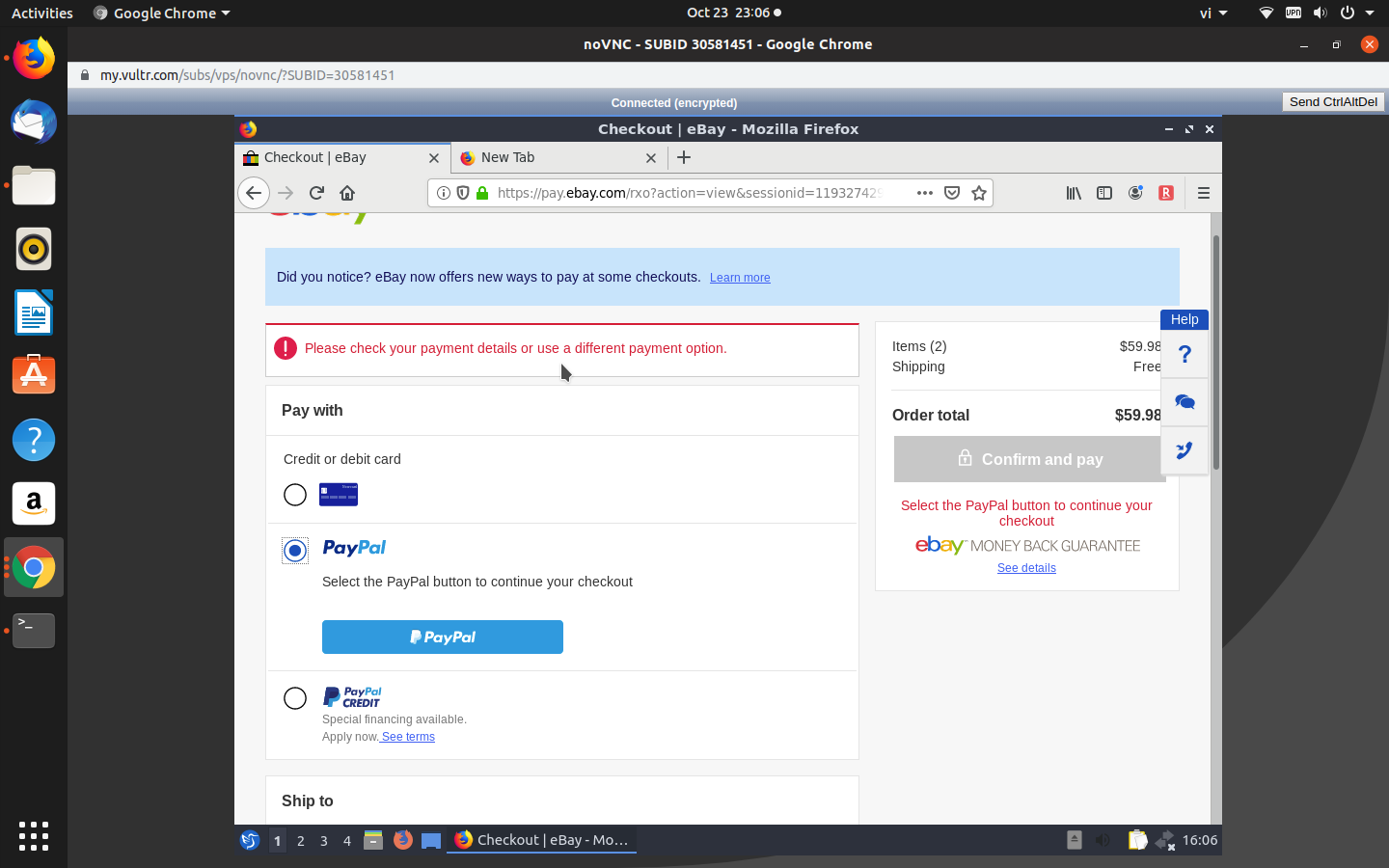
Task: Close the New Tab tab
Action: tap(651, 158)
